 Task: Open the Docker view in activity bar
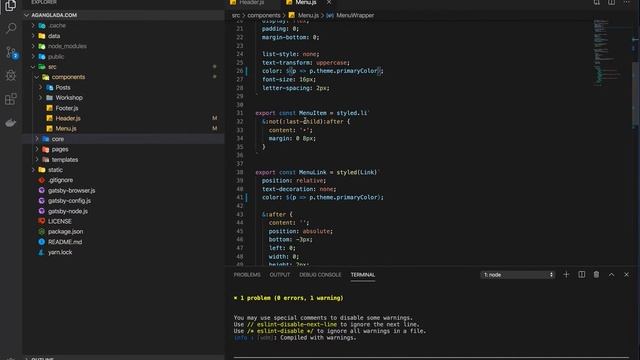tap(11, 122)
